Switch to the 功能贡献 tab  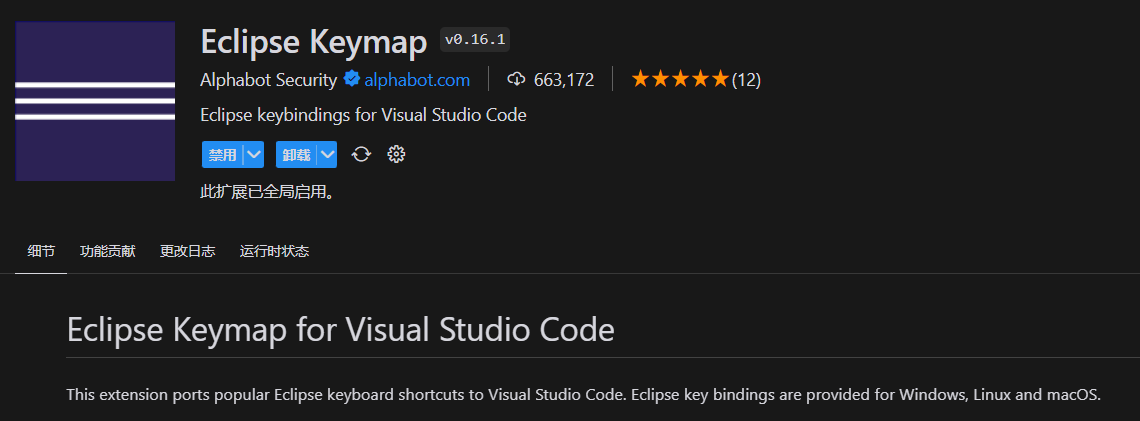click(x=108, y=252)
